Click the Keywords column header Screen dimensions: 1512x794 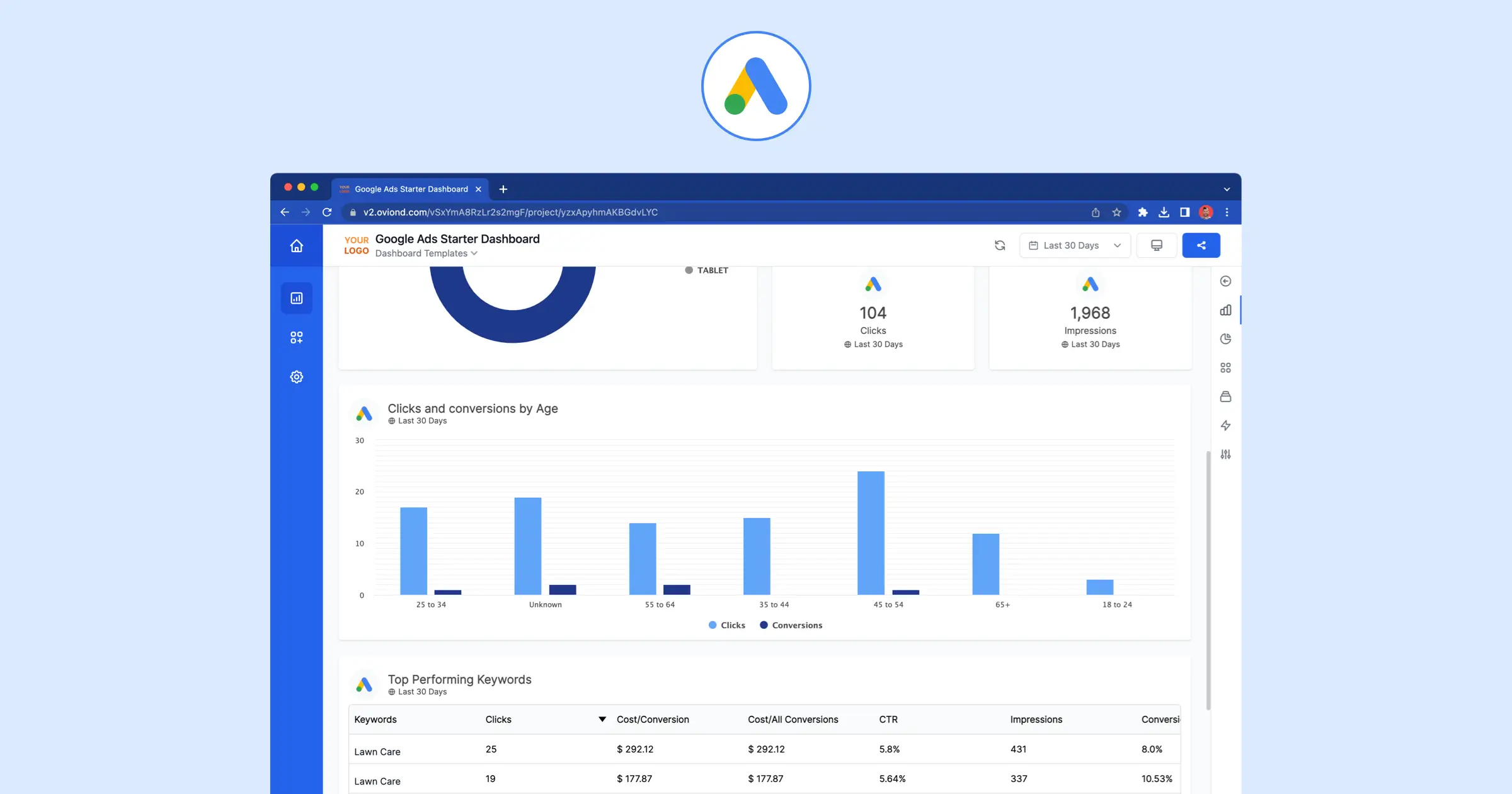(375, 719)
